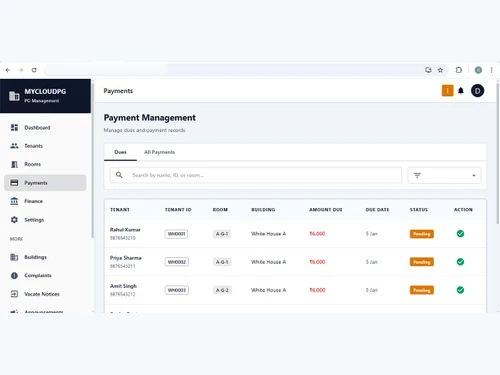Open Rooms section in sidebar

click(45, 164)
